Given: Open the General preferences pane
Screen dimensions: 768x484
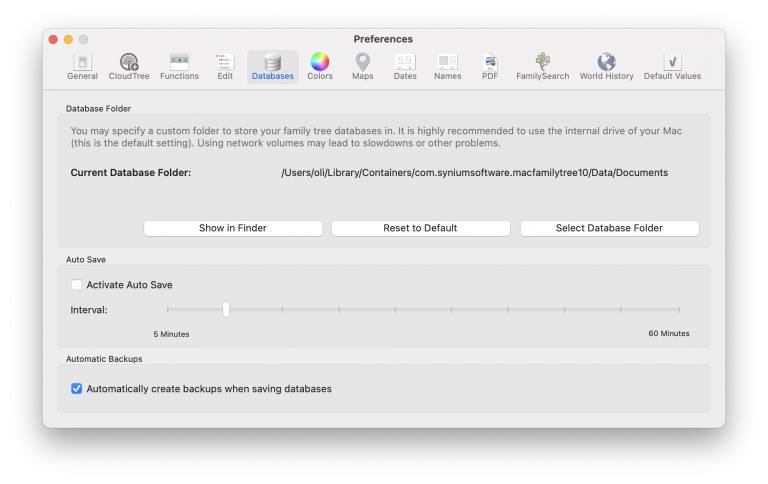Looking at the screenshot, I should [x=82, y=67].
